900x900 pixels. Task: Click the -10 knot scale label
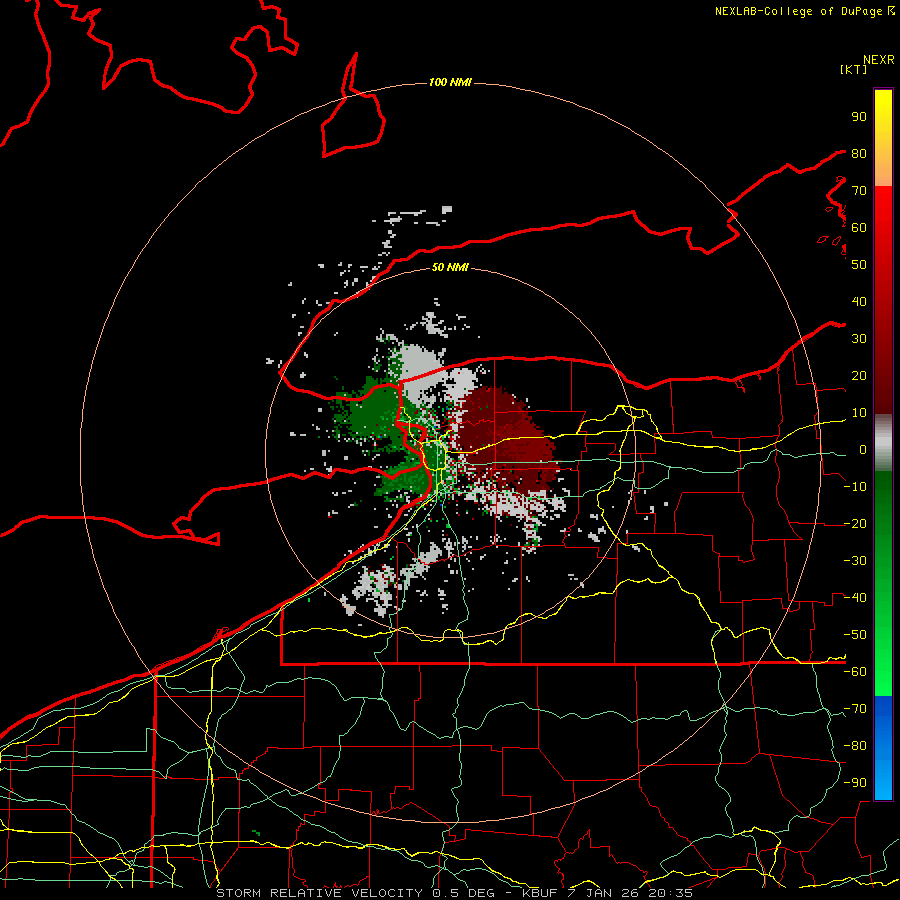[855, 487]
